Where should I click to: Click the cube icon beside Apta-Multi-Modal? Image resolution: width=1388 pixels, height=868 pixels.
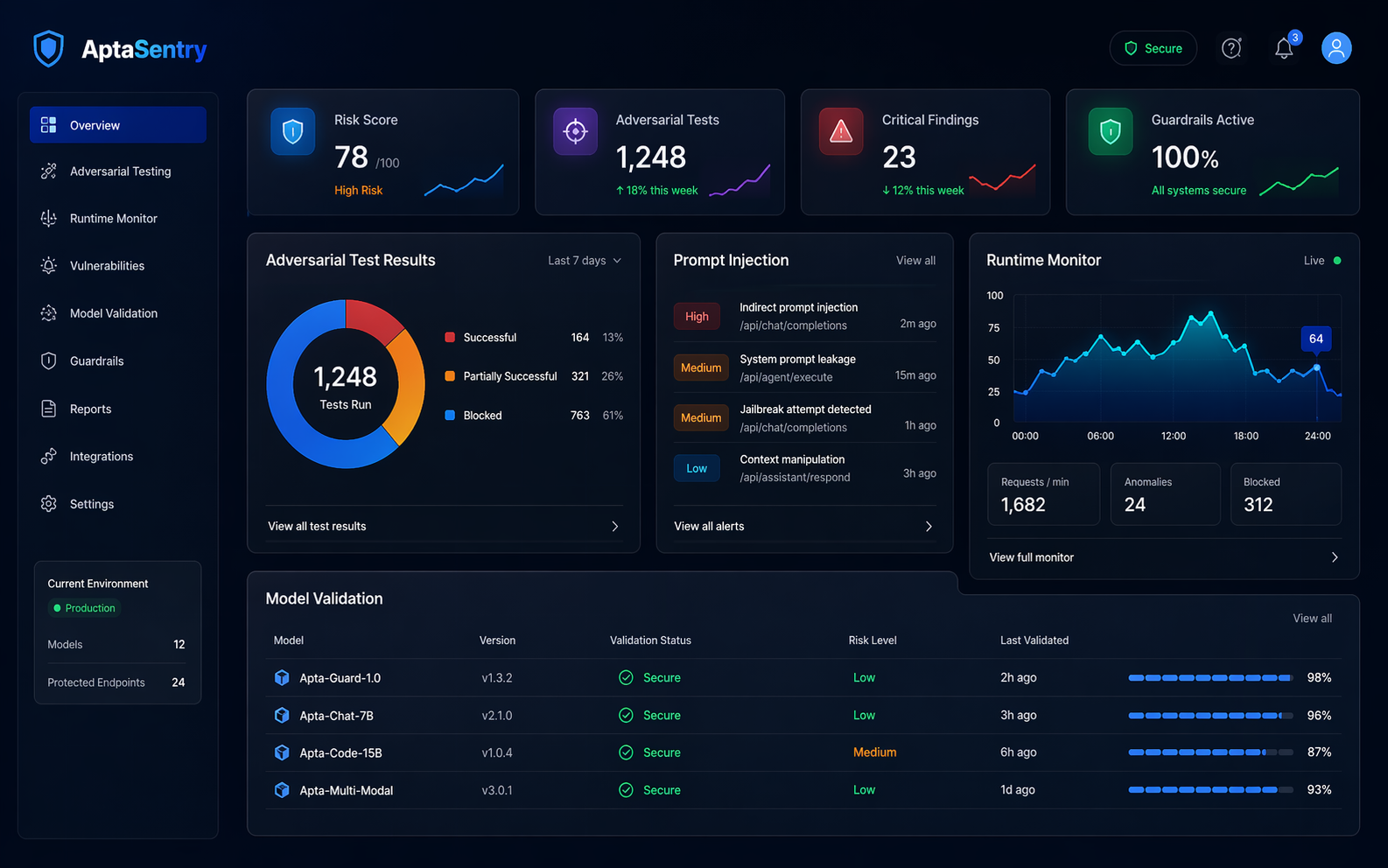282,790
